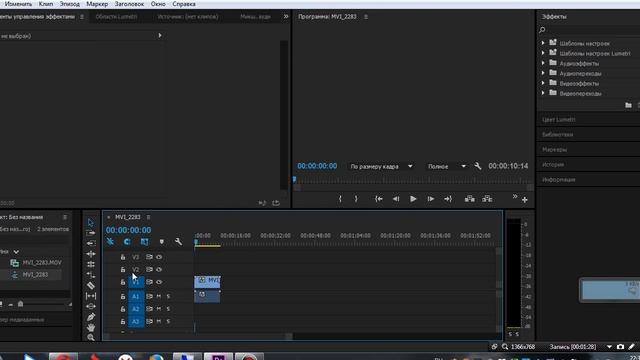Switch to the Области Lumetri tab
Image resolution: width=640 pixels, height=360 pixels.
pos(116,17)
